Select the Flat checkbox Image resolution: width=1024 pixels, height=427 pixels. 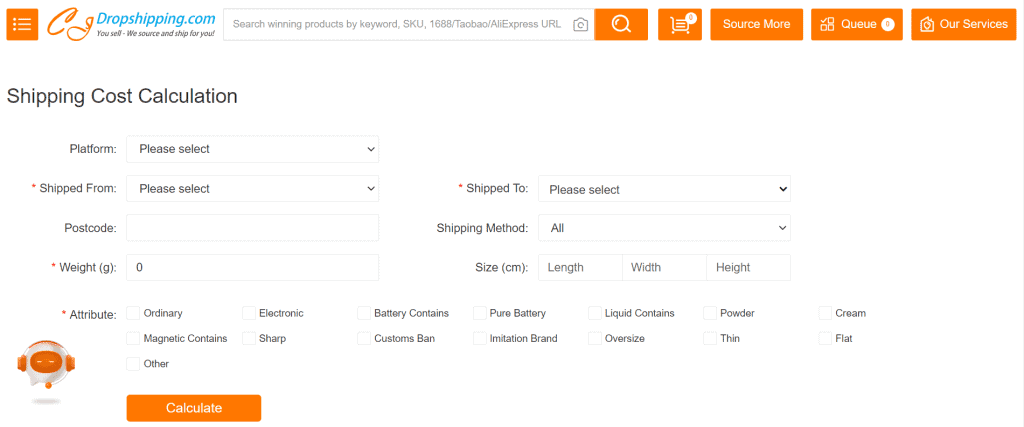825,338
